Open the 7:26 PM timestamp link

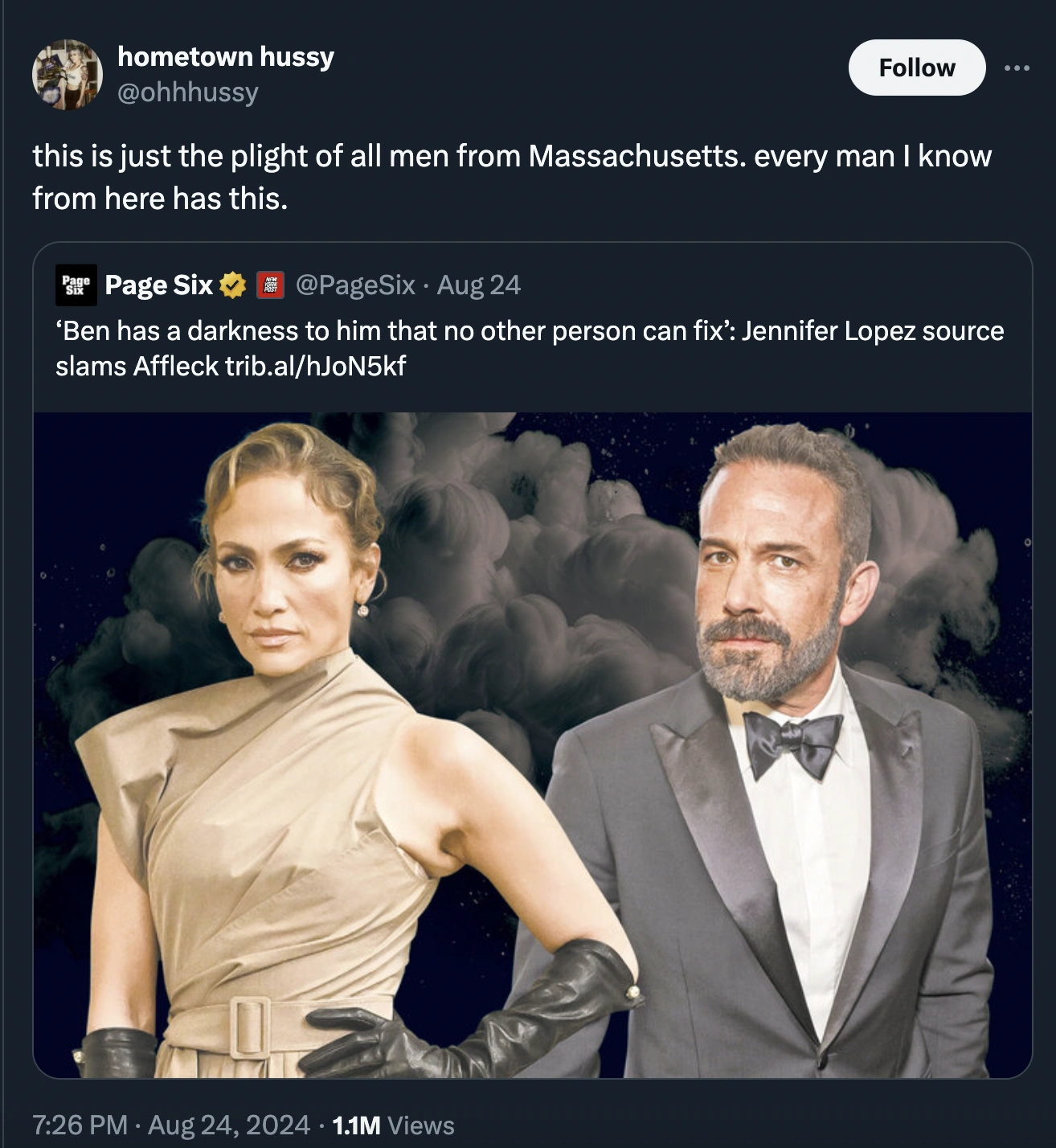pyautogui.click(x=80, y=1125)
